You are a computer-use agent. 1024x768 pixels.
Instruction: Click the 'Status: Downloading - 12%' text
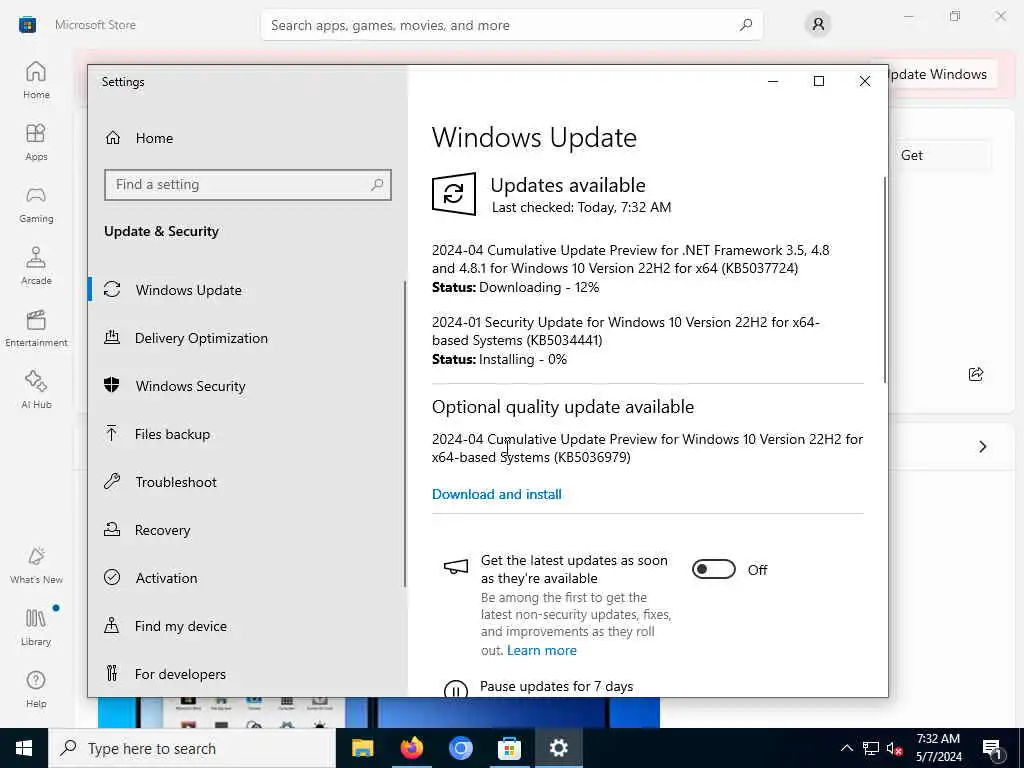coord(515,287)
